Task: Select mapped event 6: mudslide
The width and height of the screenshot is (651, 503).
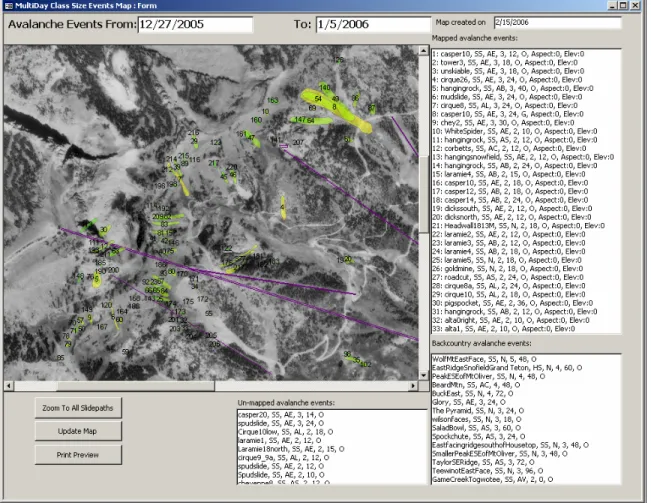Action: coord(507,97)
